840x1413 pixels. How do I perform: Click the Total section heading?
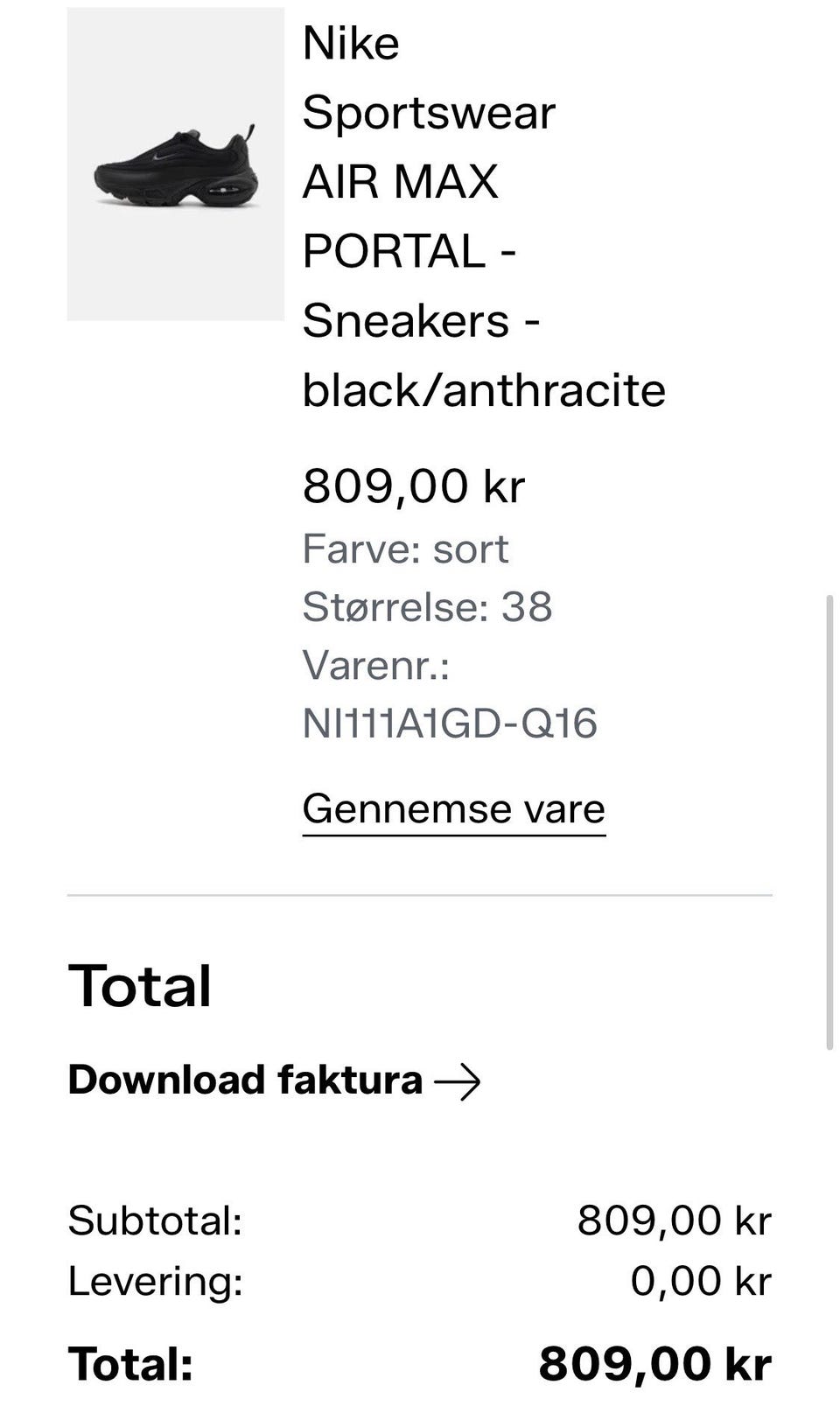coord(140,986)
